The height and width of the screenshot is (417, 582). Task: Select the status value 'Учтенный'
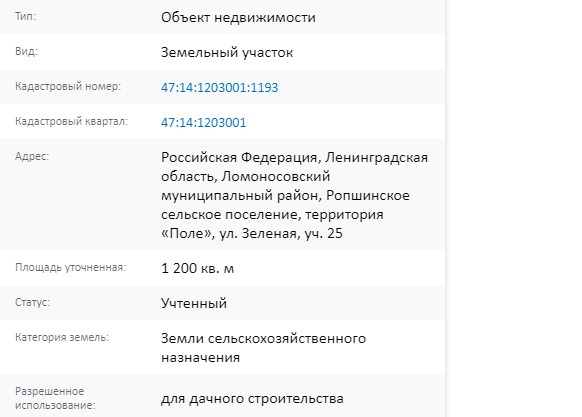[194, 303]
